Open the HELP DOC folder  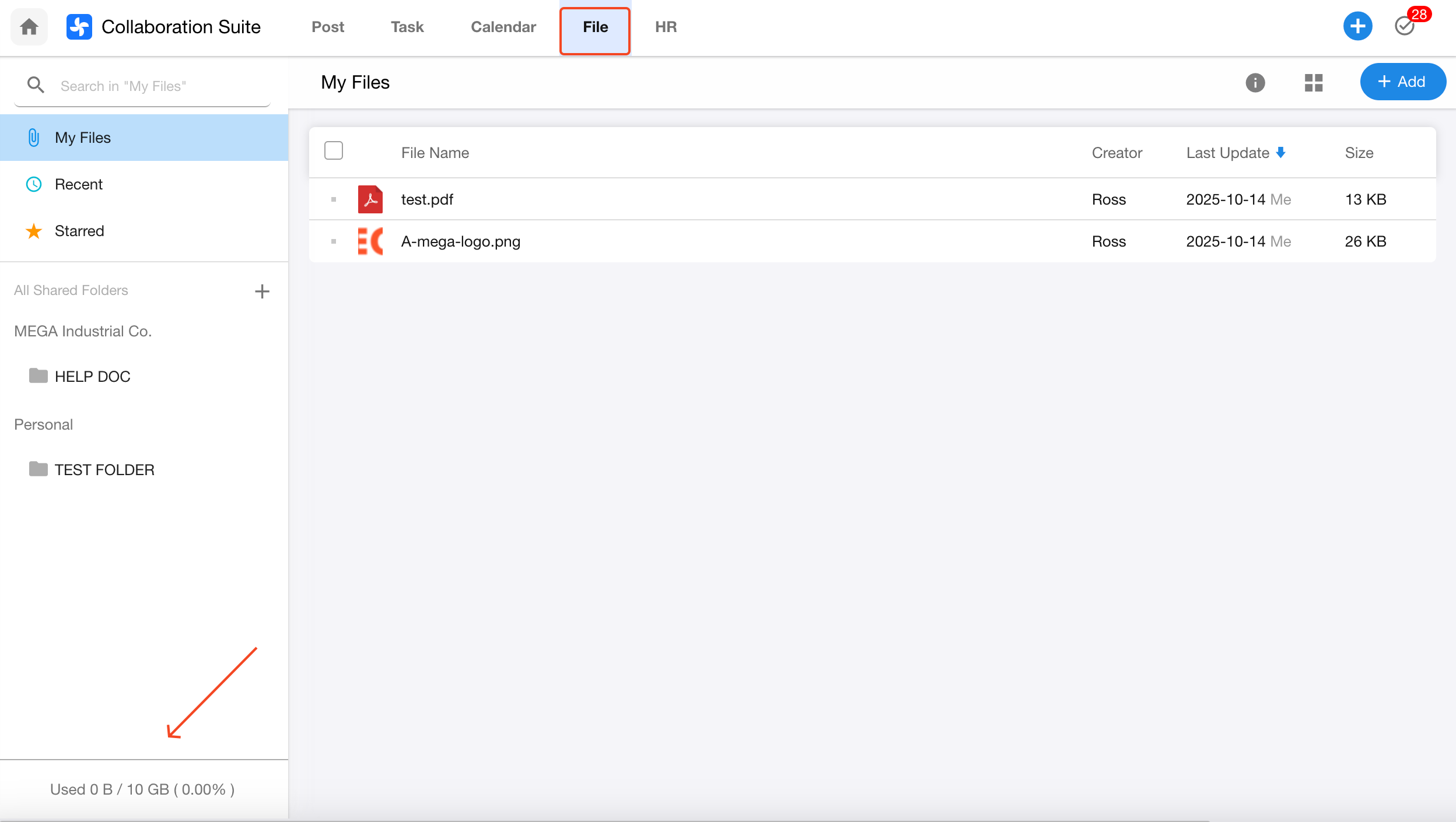(x=92, y=377)
